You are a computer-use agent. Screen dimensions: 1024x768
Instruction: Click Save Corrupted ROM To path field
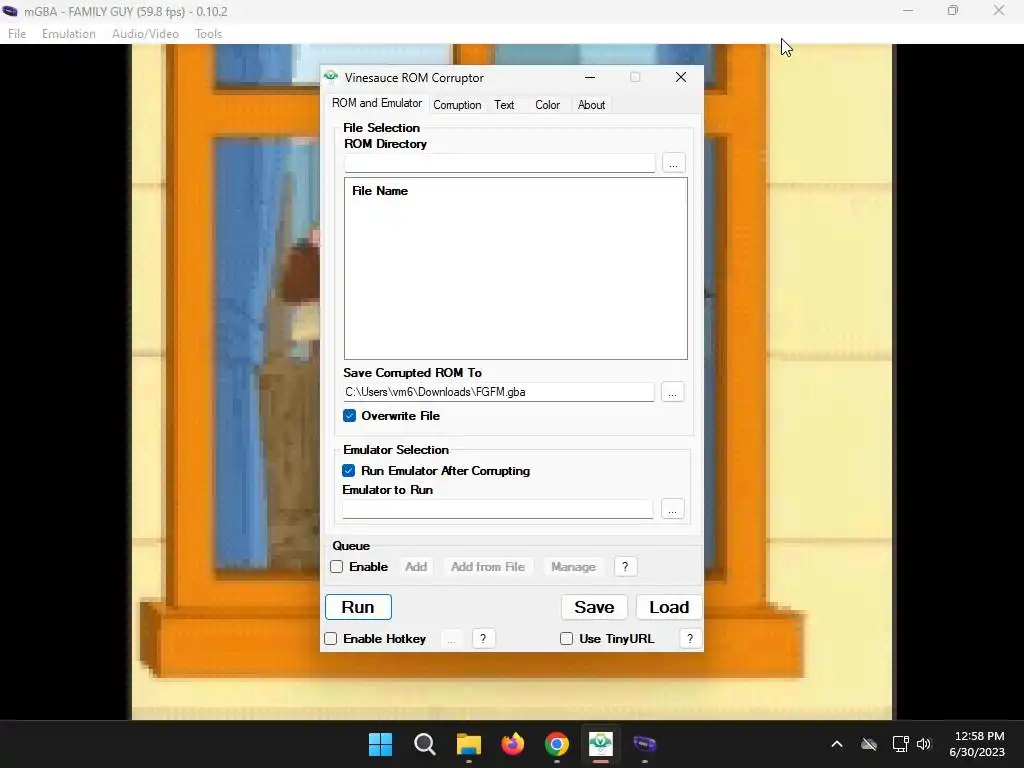click(x=498, y=392)
